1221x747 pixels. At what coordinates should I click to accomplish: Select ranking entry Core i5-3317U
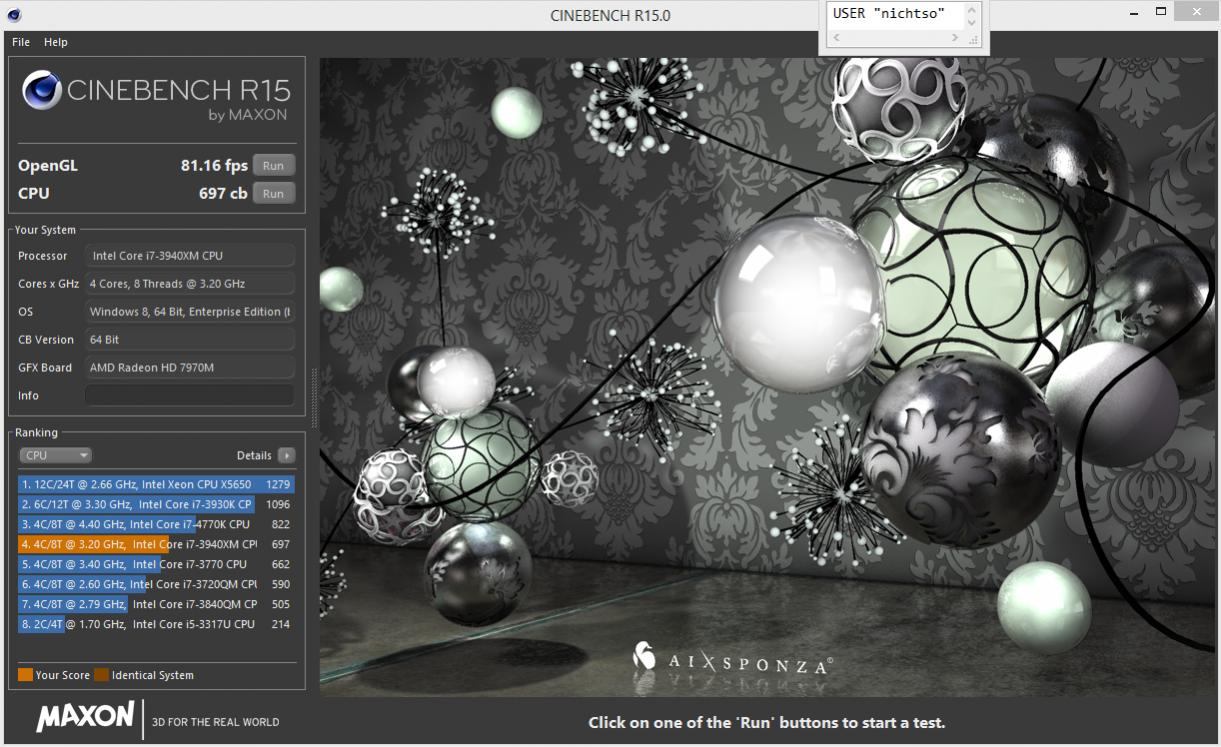157,624
